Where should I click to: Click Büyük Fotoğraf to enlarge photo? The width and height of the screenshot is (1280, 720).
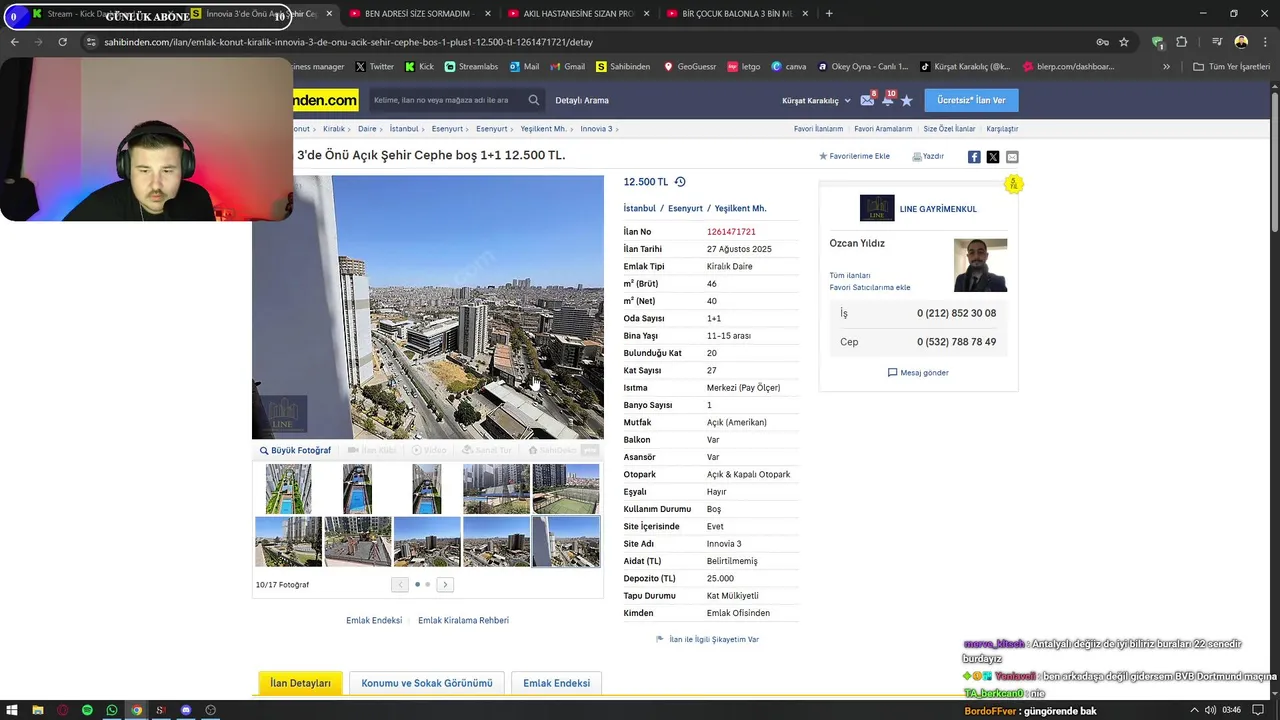click(x=295, y=450)
